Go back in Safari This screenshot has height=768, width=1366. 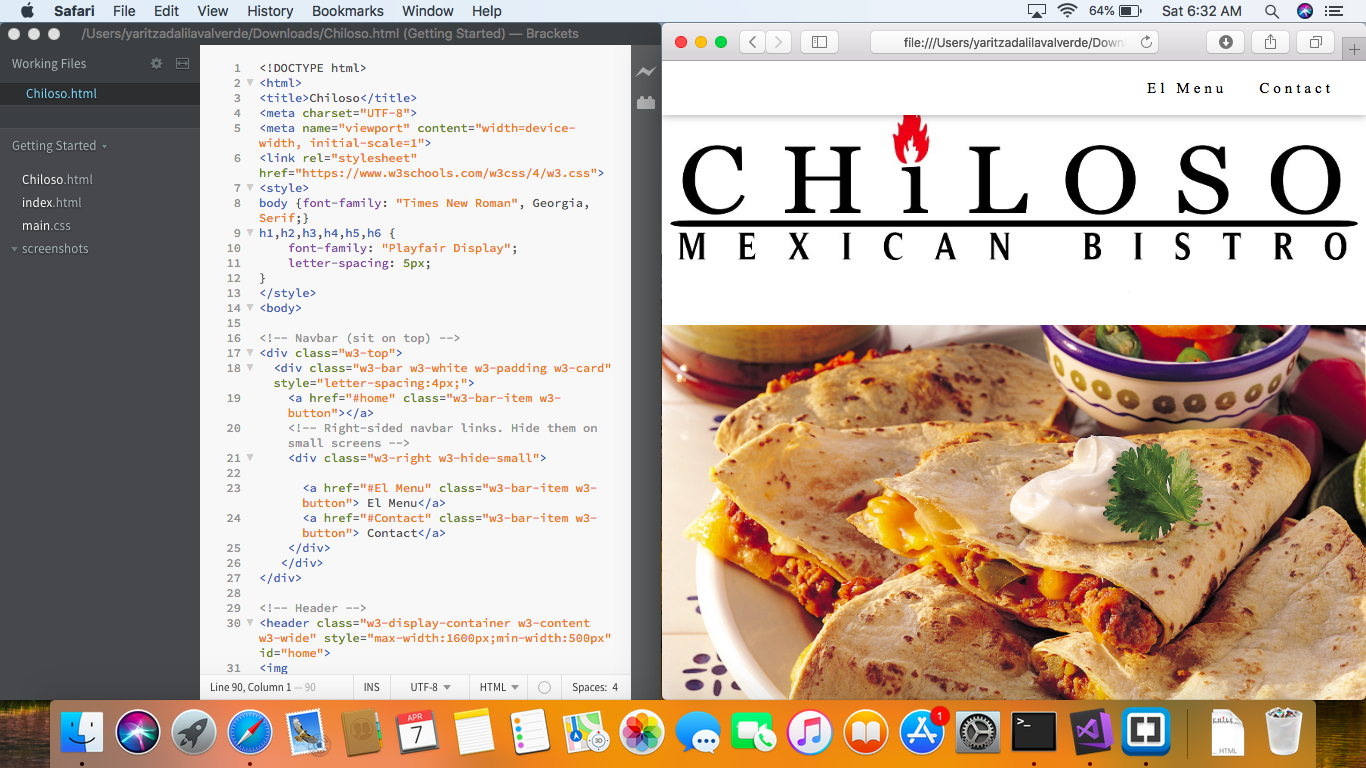tap(752, 42)
